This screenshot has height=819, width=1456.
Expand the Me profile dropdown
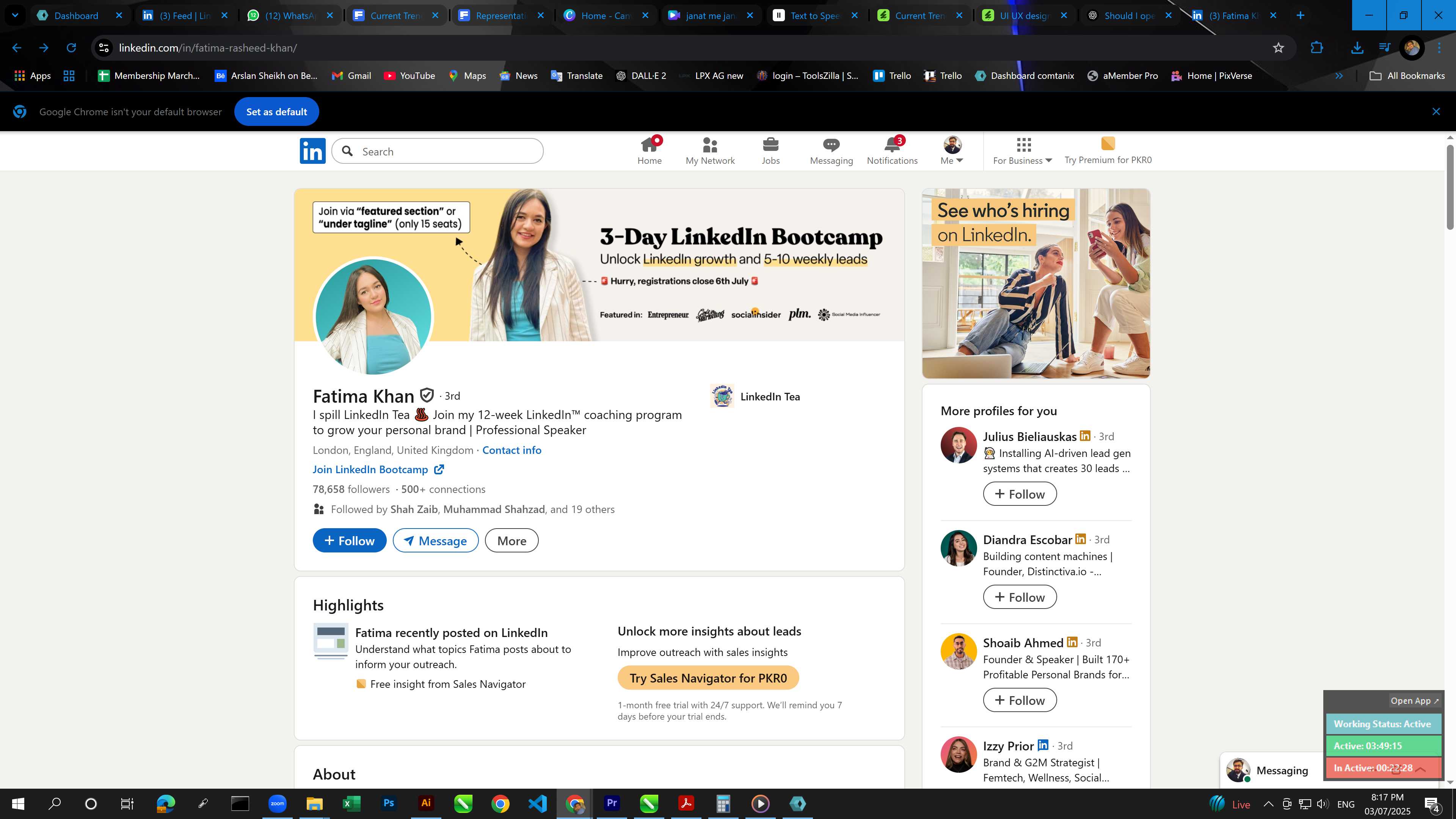click(x=952, y=151)
